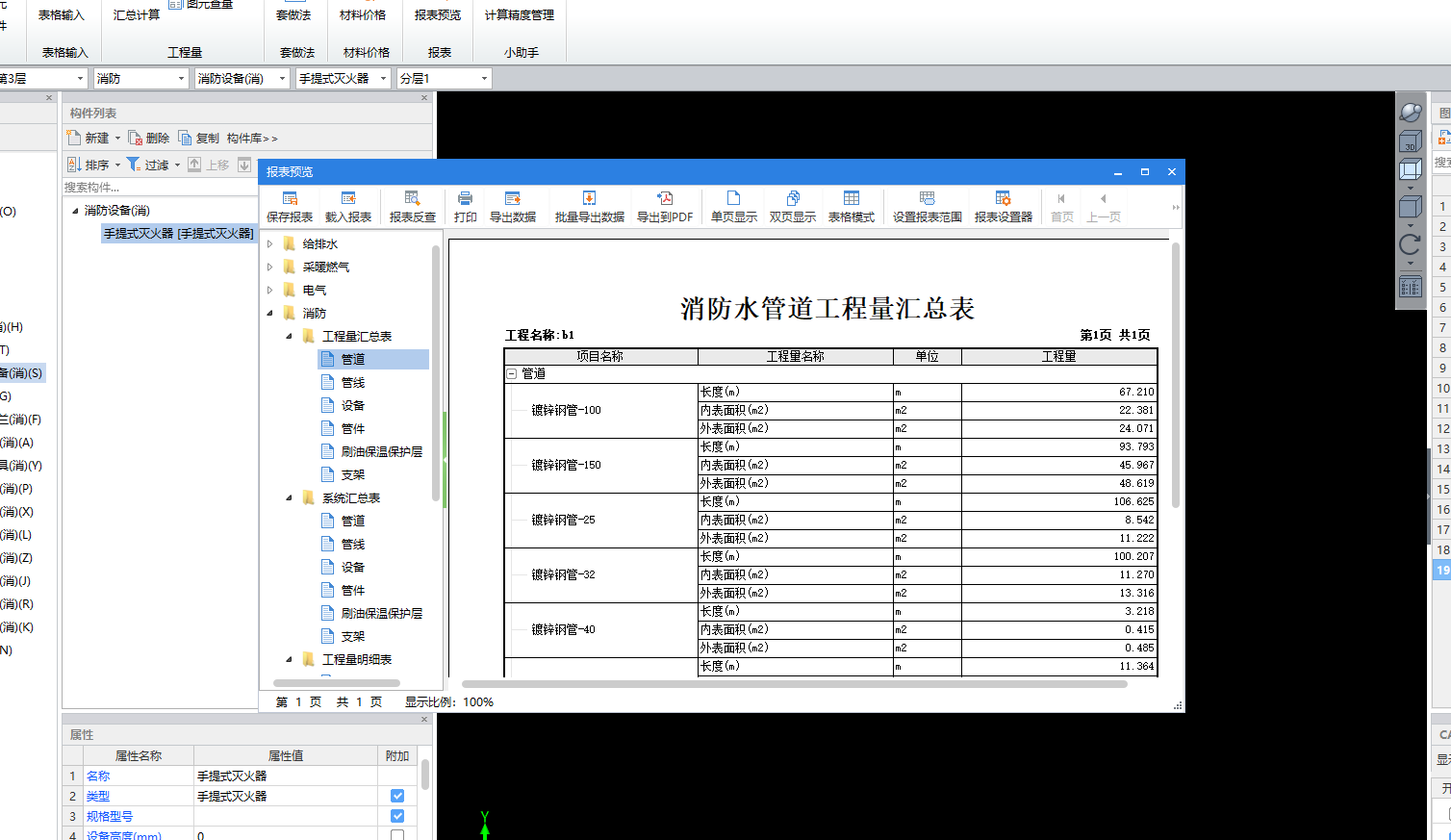
Task: Click 删除 in 构件列表 panel
Action: pos(148,138)
